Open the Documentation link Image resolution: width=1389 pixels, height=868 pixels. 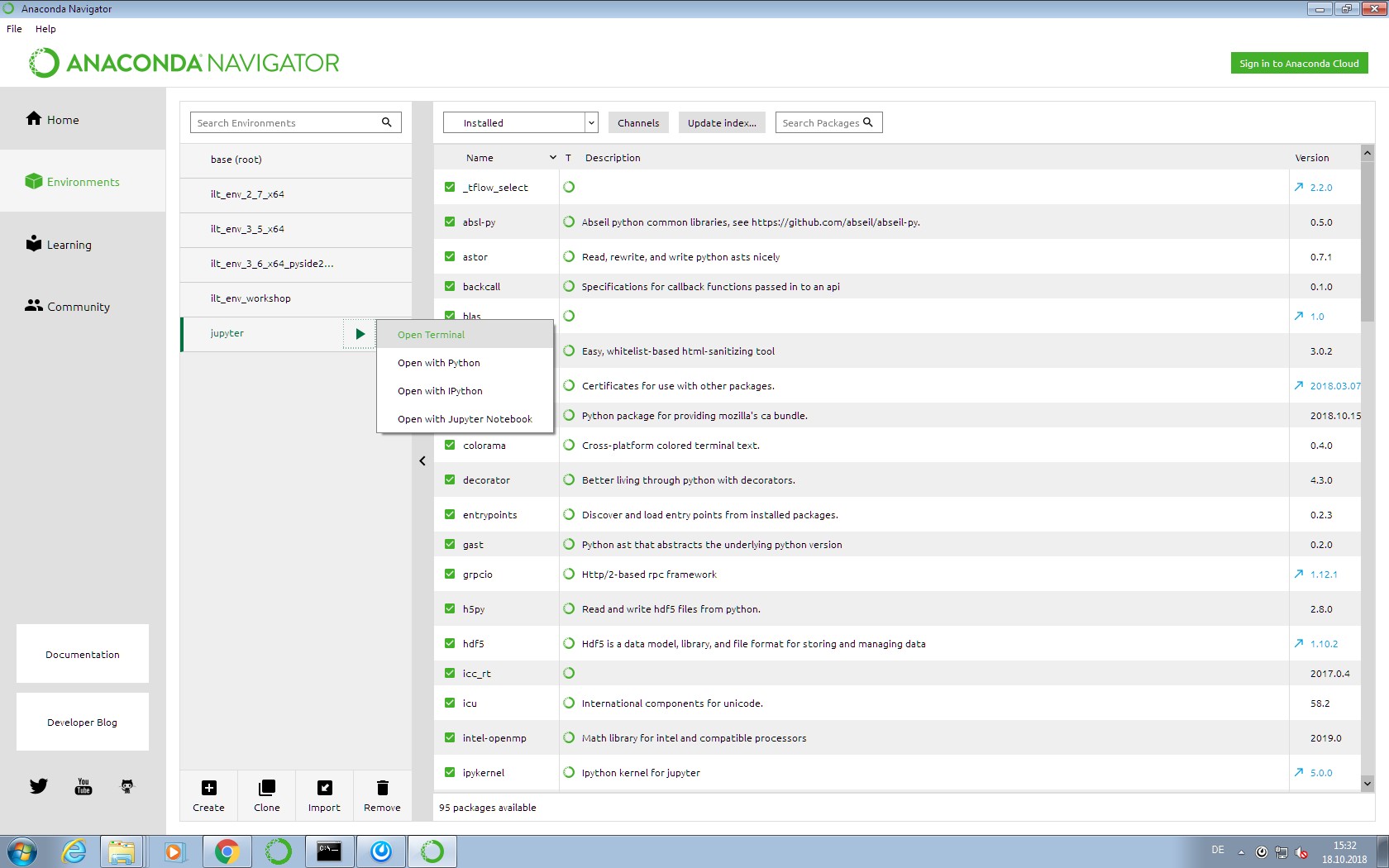[83, 654]
